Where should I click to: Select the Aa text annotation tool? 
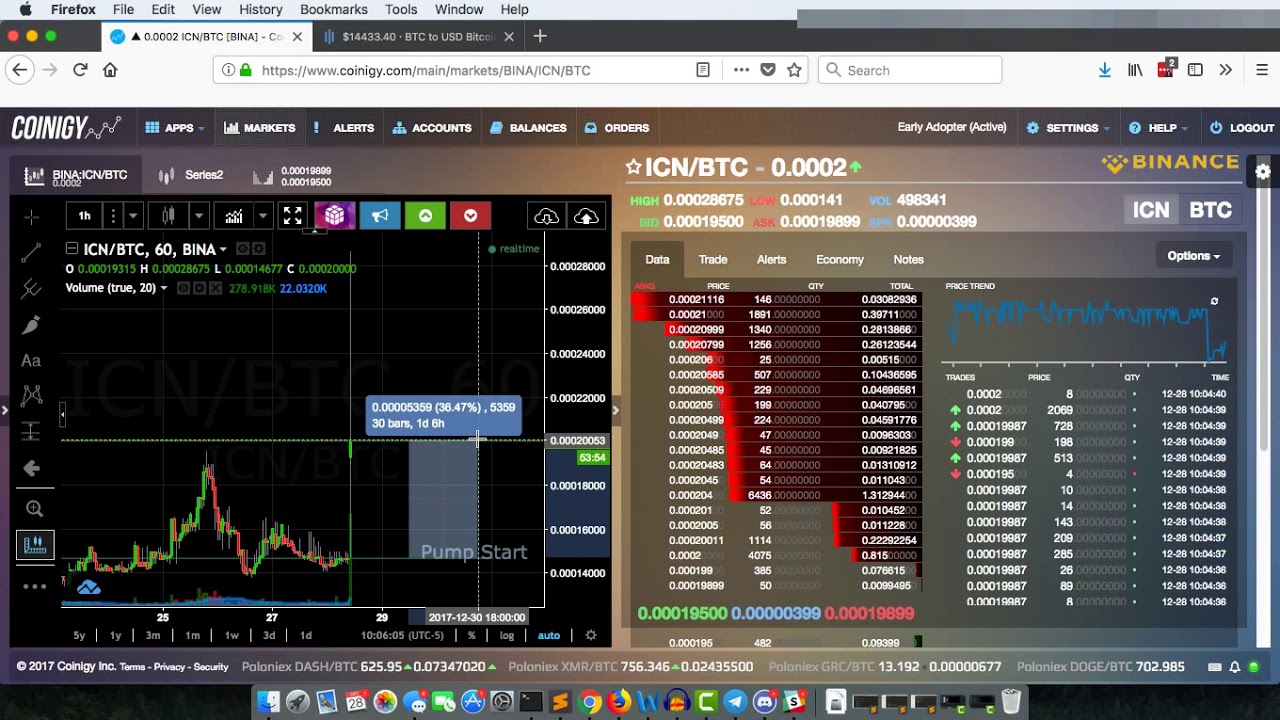coord(31,361)
